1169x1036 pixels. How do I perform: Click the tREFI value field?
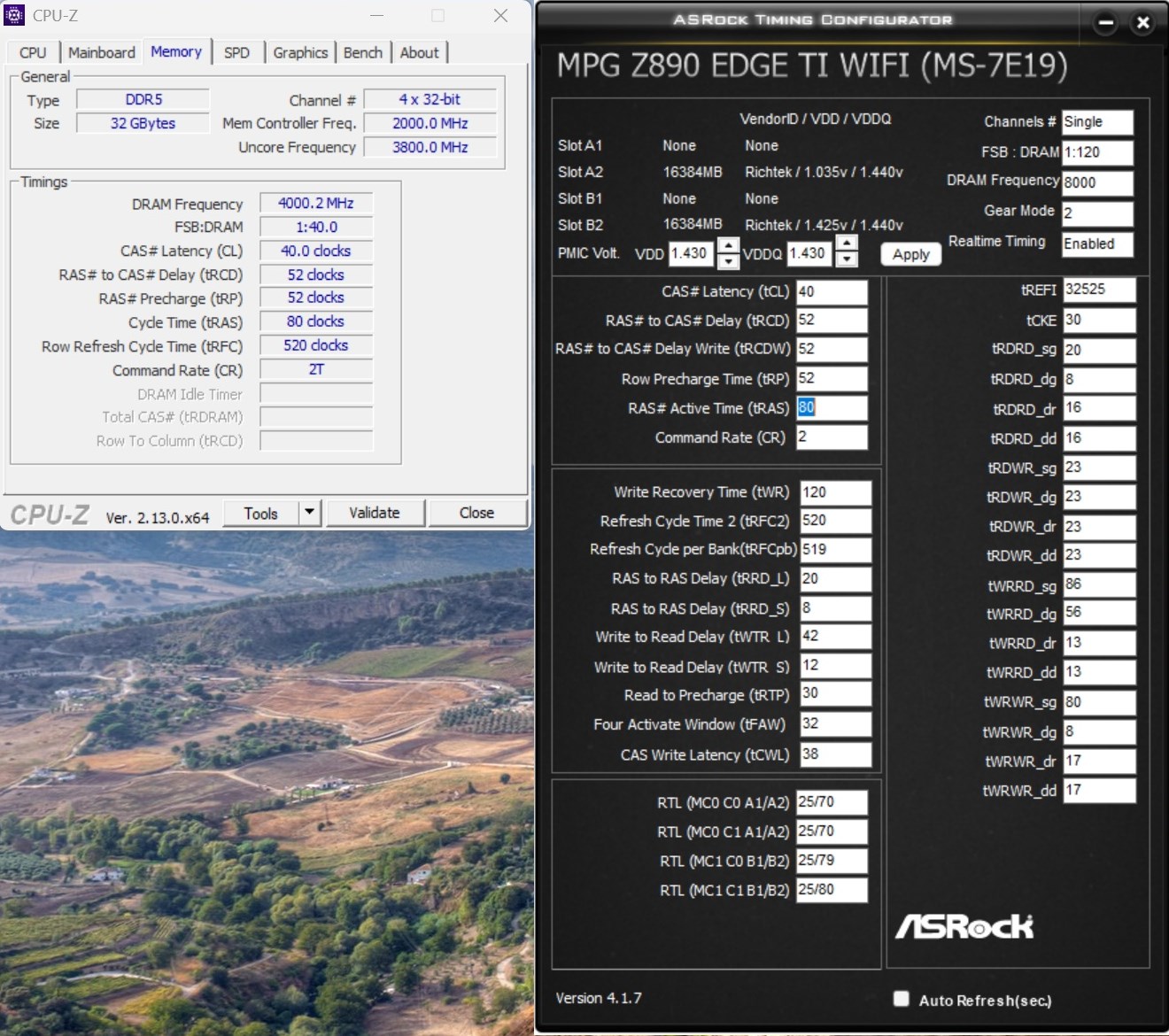1098,290
